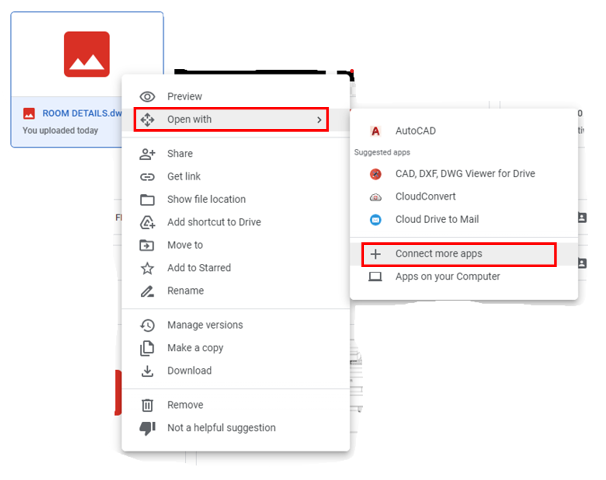Expand the Open with submenu arrow
The image size is (606, 480).
[319, 120]
